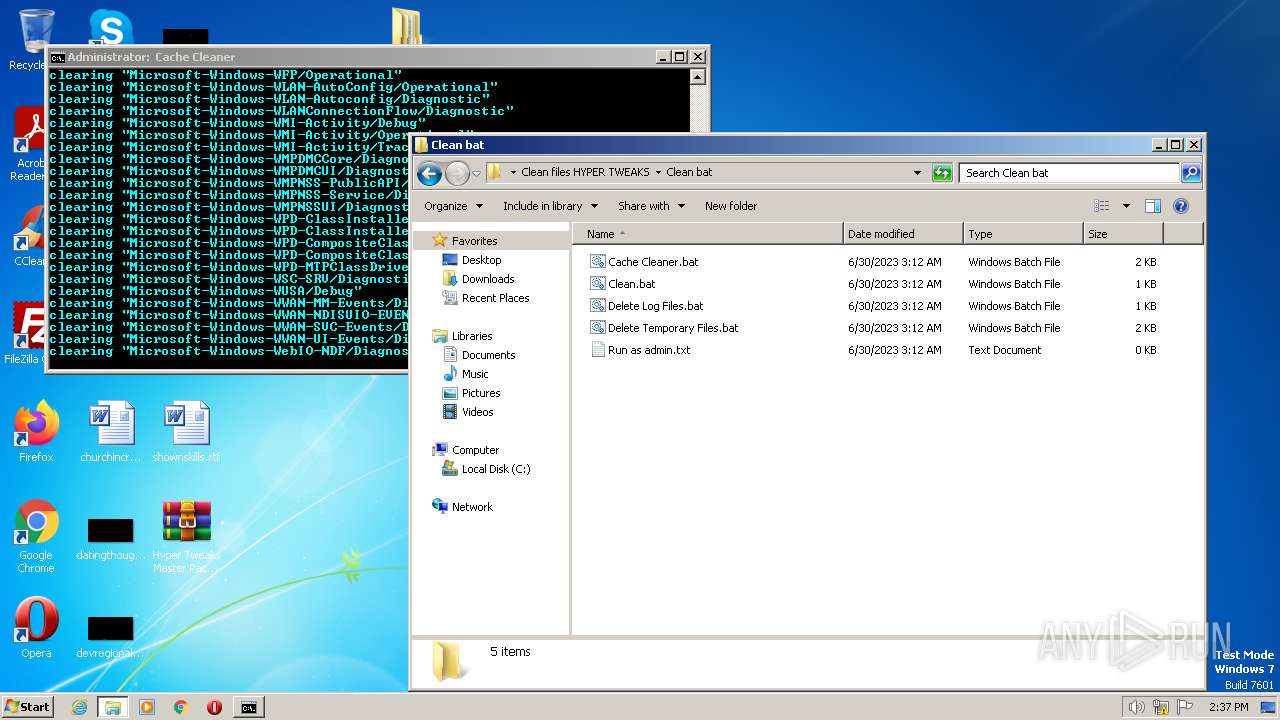This screenshot has width=1280, height=720.
Task: Click the Explorer Forward arrow button
Action: point(457,173)
